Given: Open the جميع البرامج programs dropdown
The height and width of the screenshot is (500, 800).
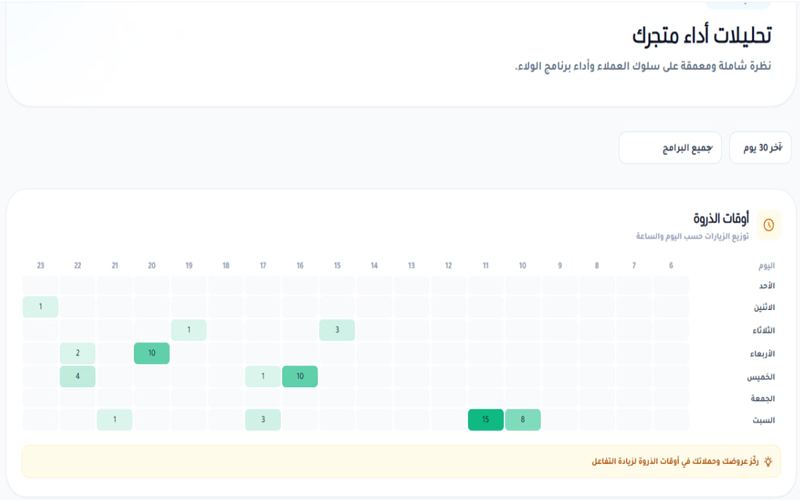Looking at the screenshot, I should pyautogui.click(x=670, y=147).
